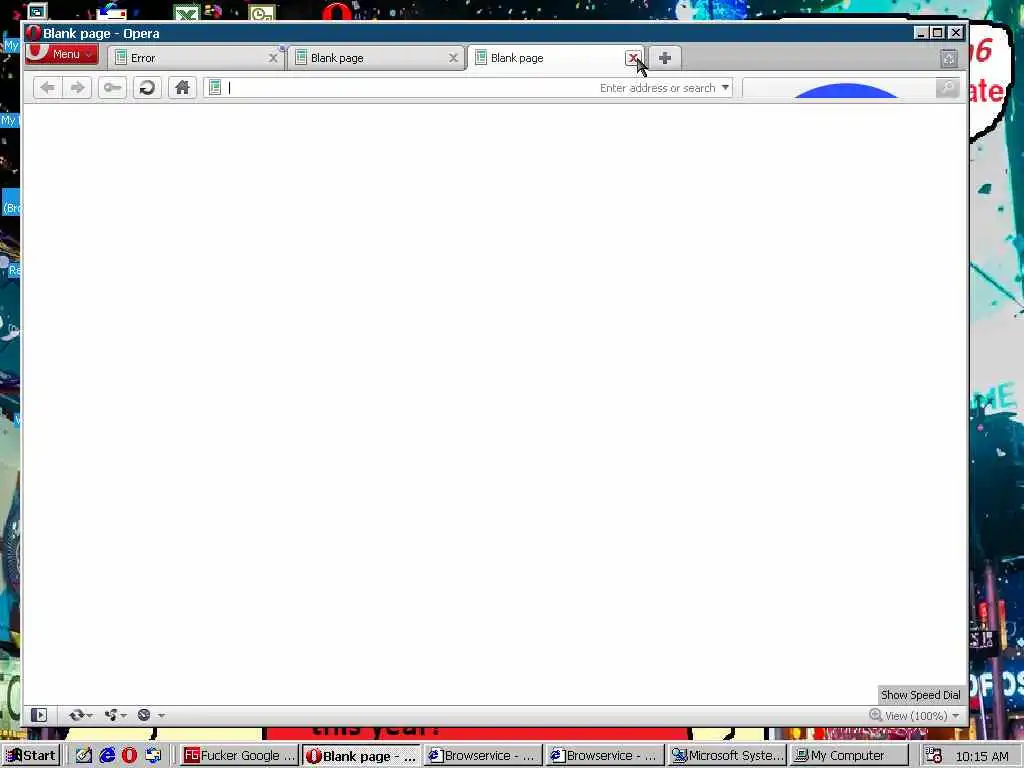Screen dimensions: 1024x768
Task: Switch to My Computer taskbar window
Action: (x=849, y=756)
